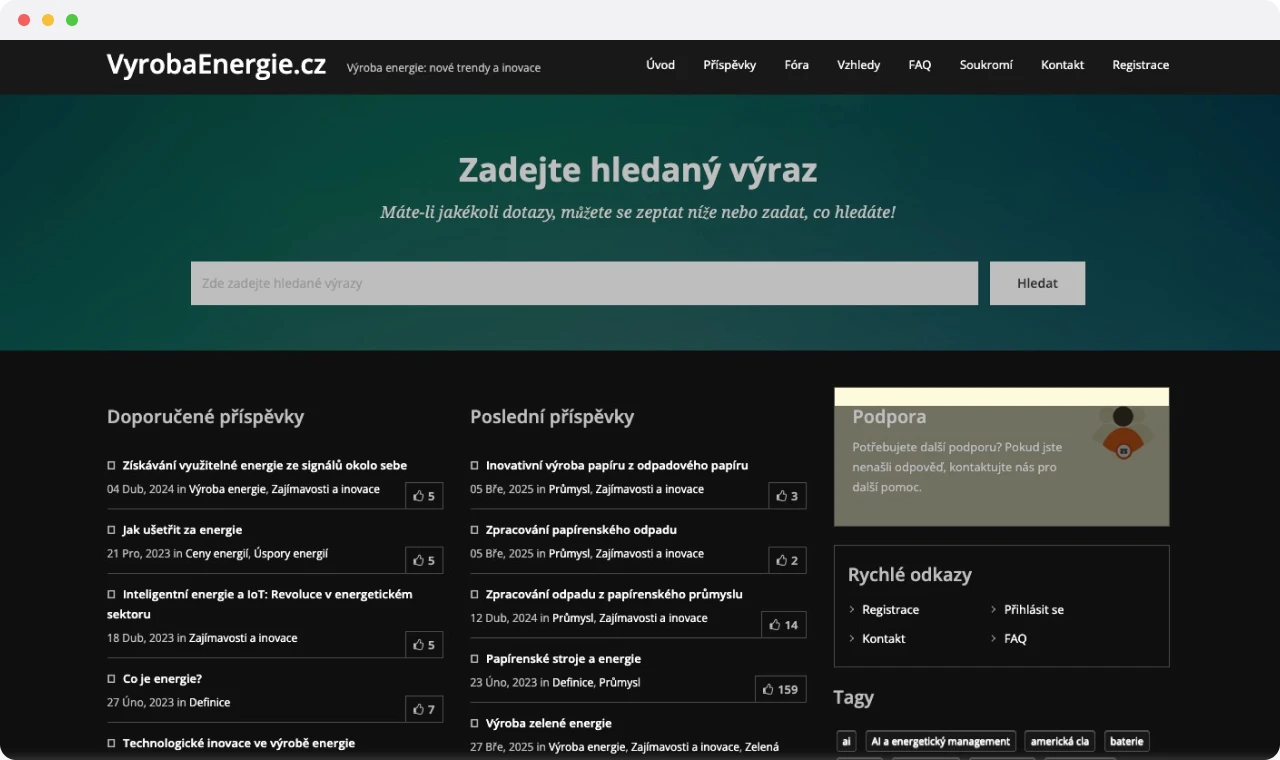
Task: Click the 'ai' tag
Action: click(x=846, y=741)
